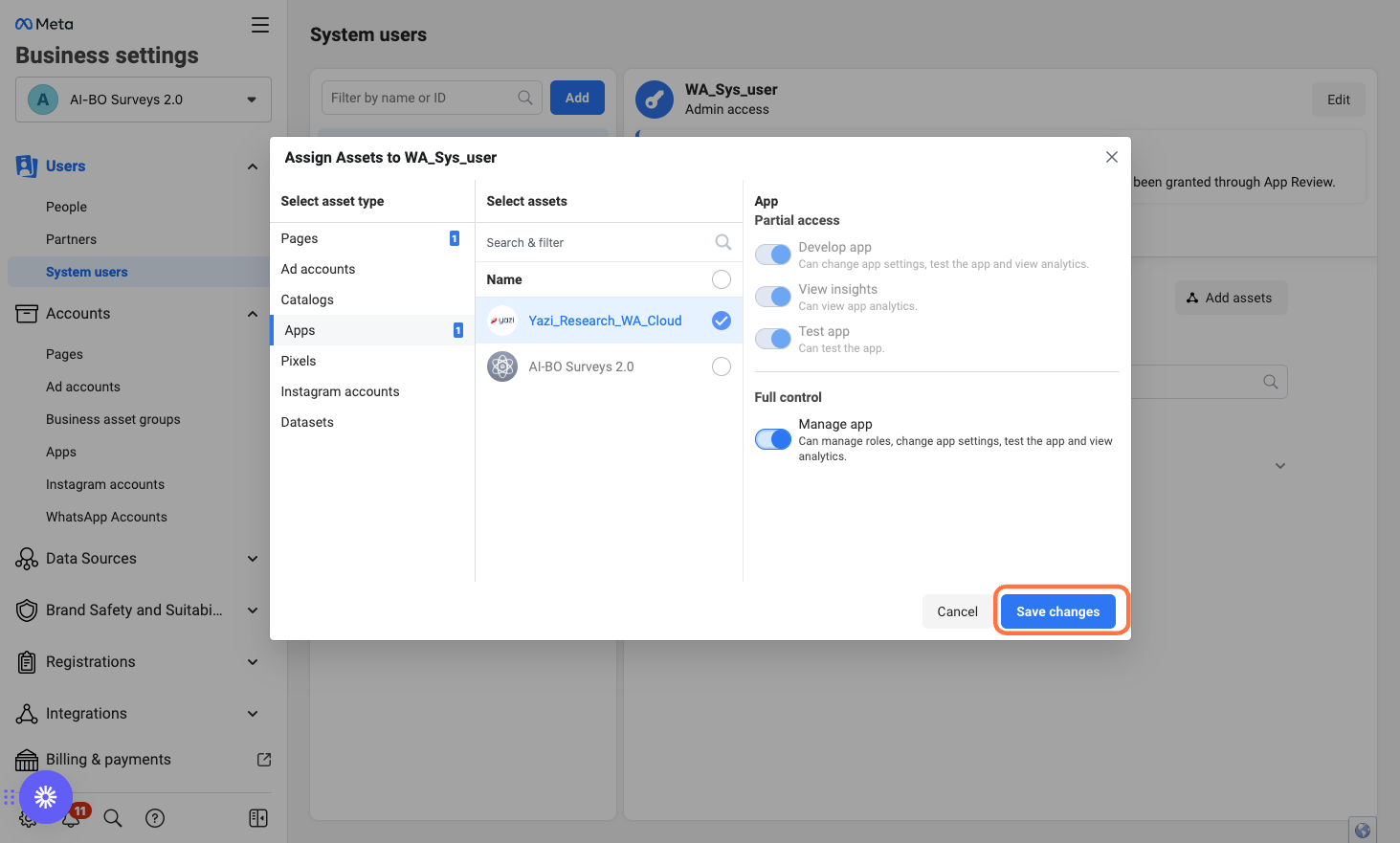1400x843 pixels.
Task: Click the Accounts section icon
Action: pos(27,314)
